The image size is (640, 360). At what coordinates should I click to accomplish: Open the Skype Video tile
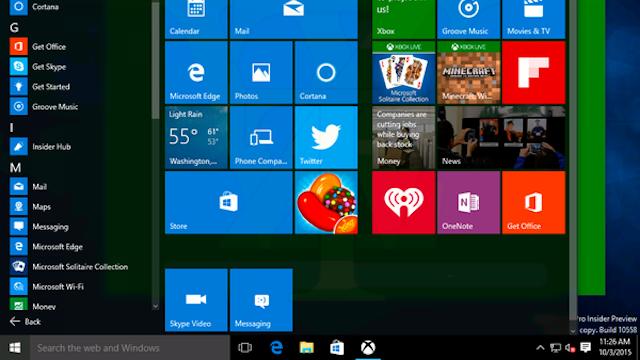[196, 300]
